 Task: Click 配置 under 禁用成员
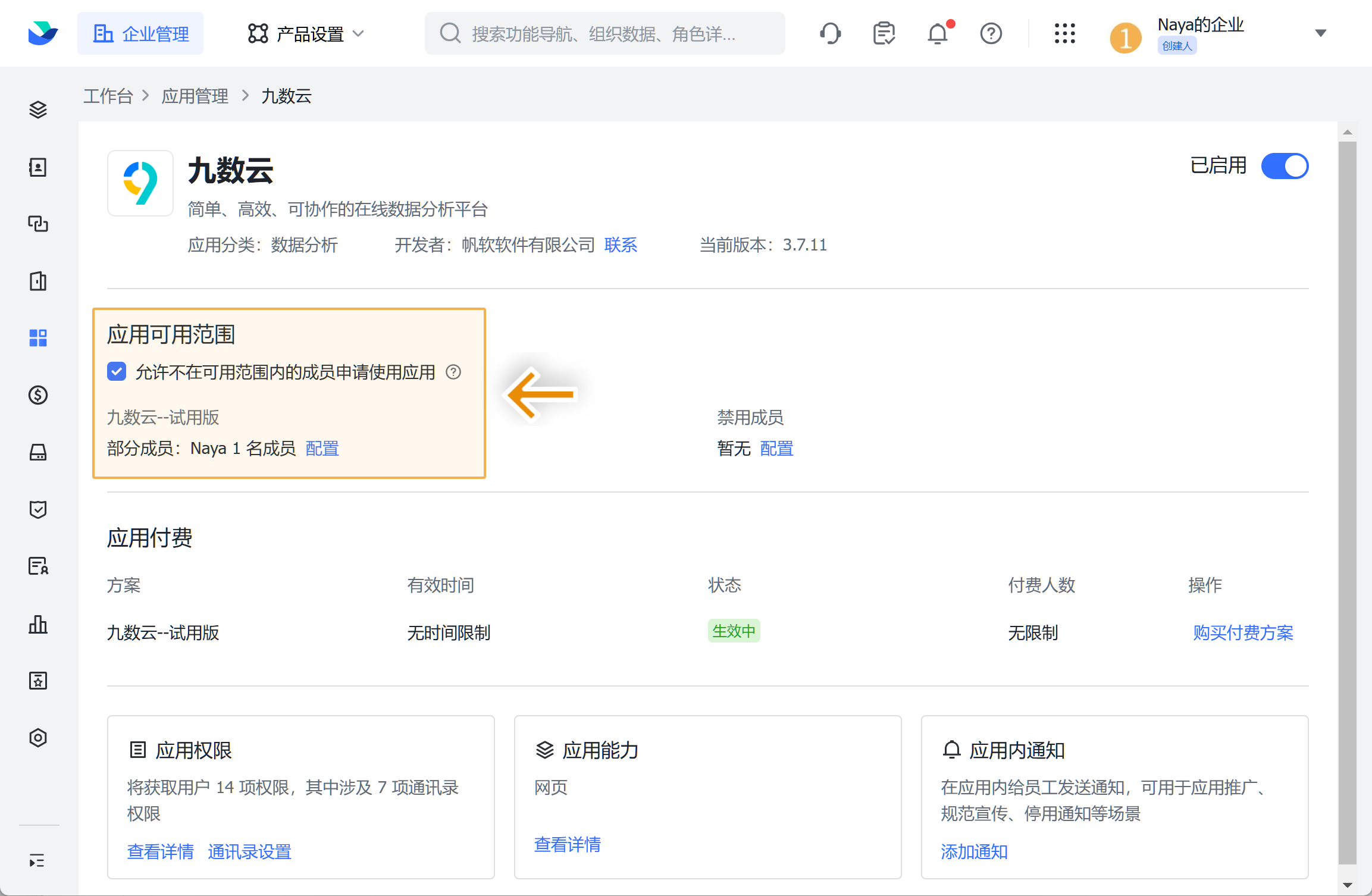[776, 448]
